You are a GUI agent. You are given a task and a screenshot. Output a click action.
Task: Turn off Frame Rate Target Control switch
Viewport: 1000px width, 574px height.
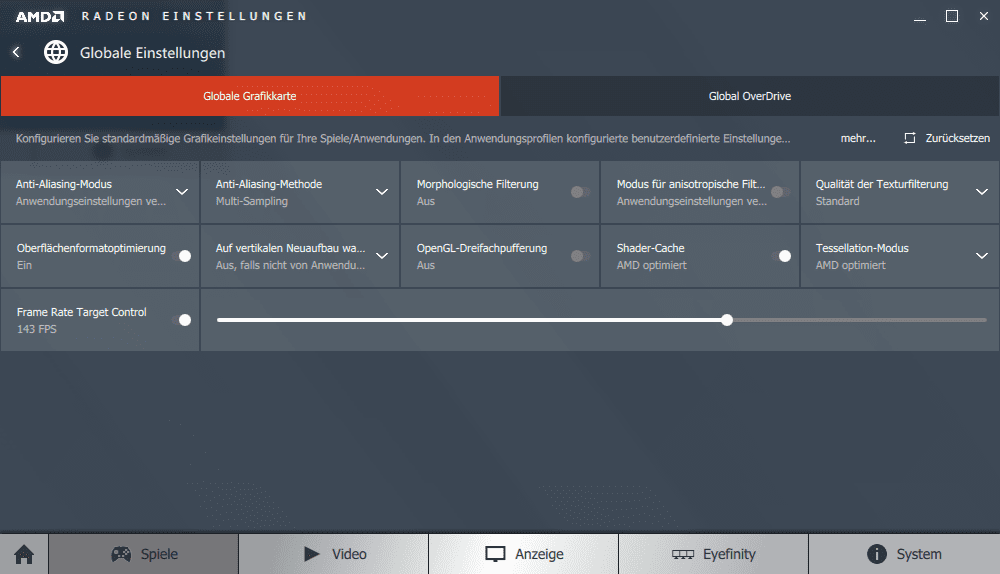(x=181, y=320)
